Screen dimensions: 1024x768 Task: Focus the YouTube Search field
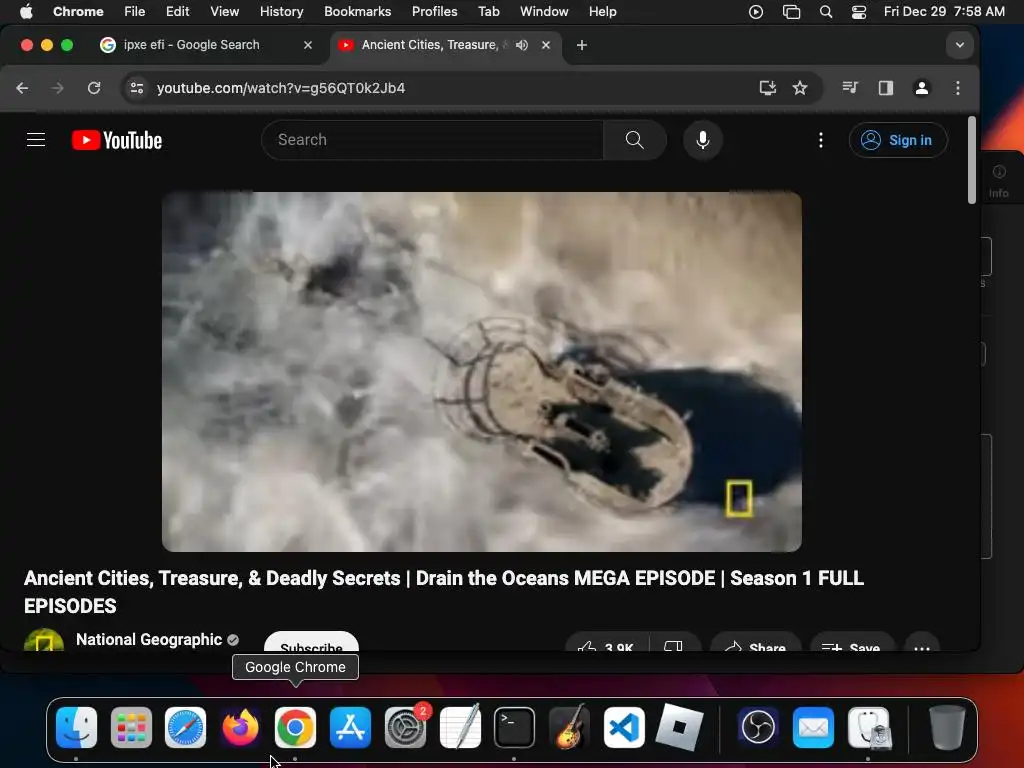(x=433, y=140)
